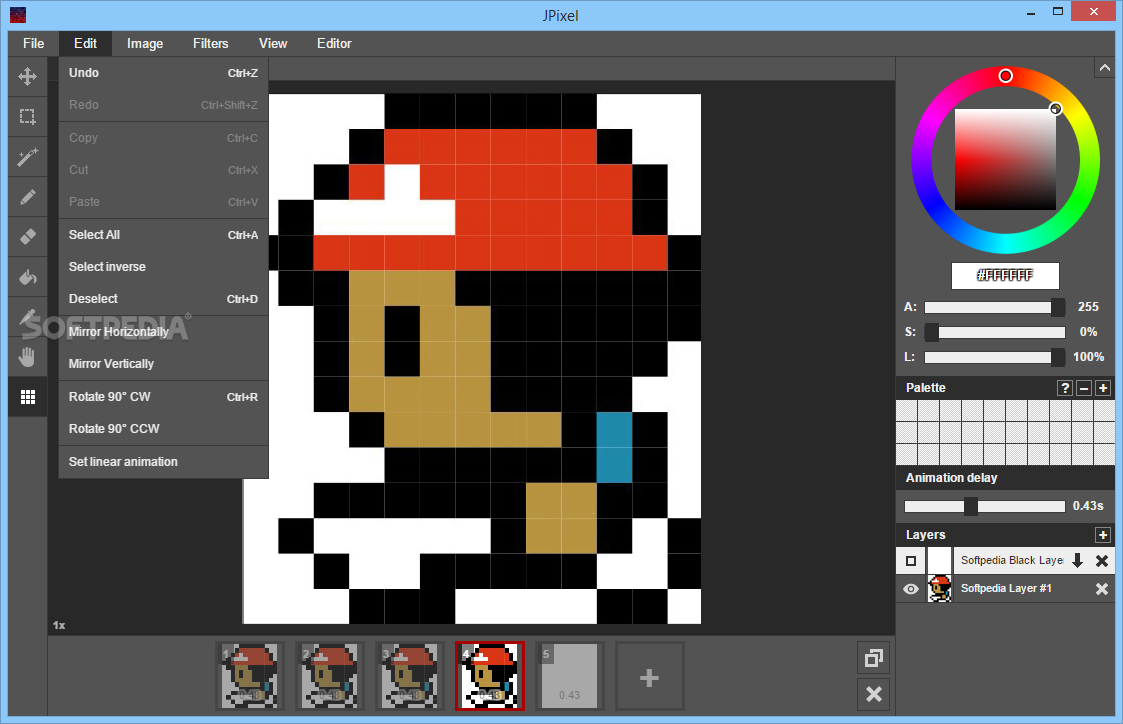Select empty animation frame 5

pos(569,677)
